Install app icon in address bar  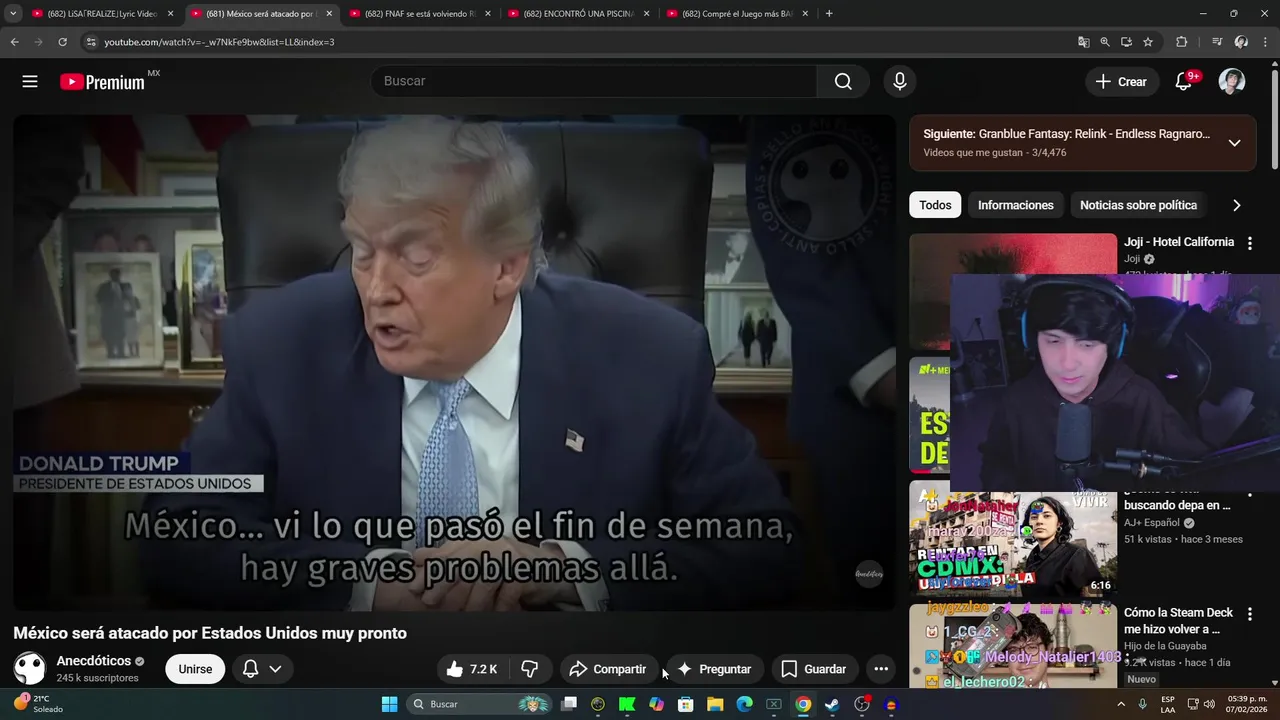1126,42
